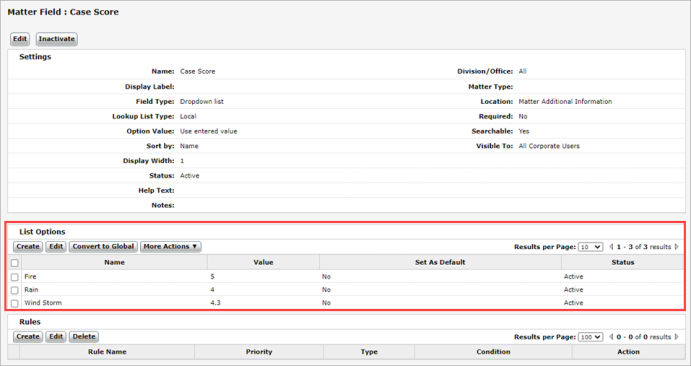
Task: Click the List Options Status column header
Action: pos(623,262)
